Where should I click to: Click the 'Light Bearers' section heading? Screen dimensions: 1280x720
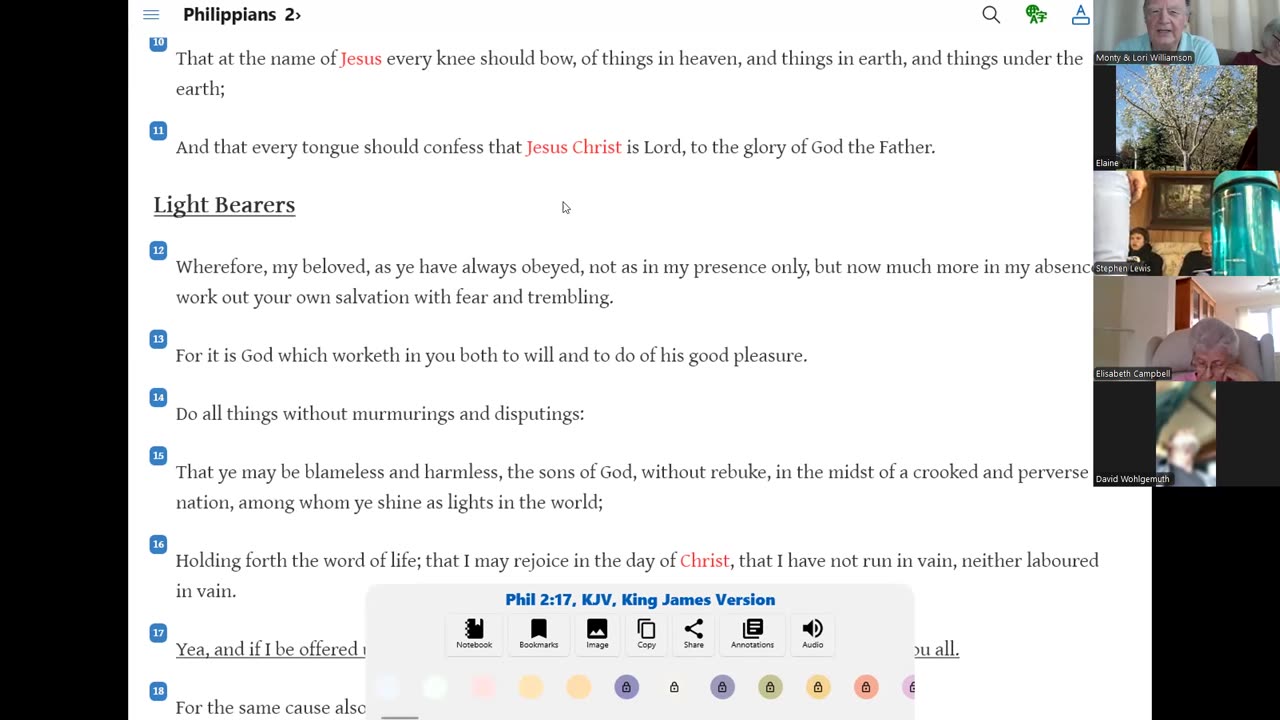[224, 205]
